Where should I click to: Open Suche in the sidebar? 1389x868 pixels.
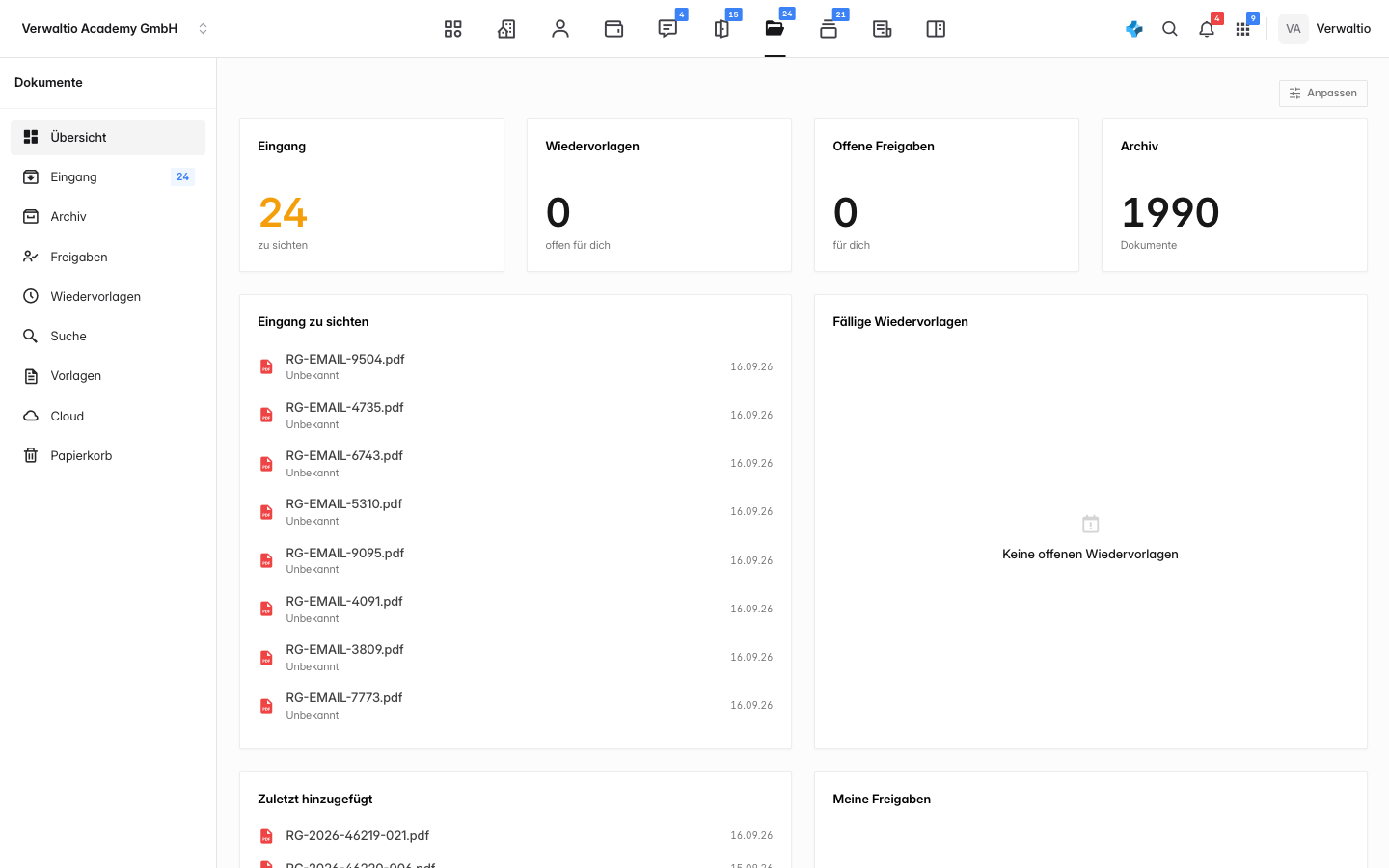point(108,336)
